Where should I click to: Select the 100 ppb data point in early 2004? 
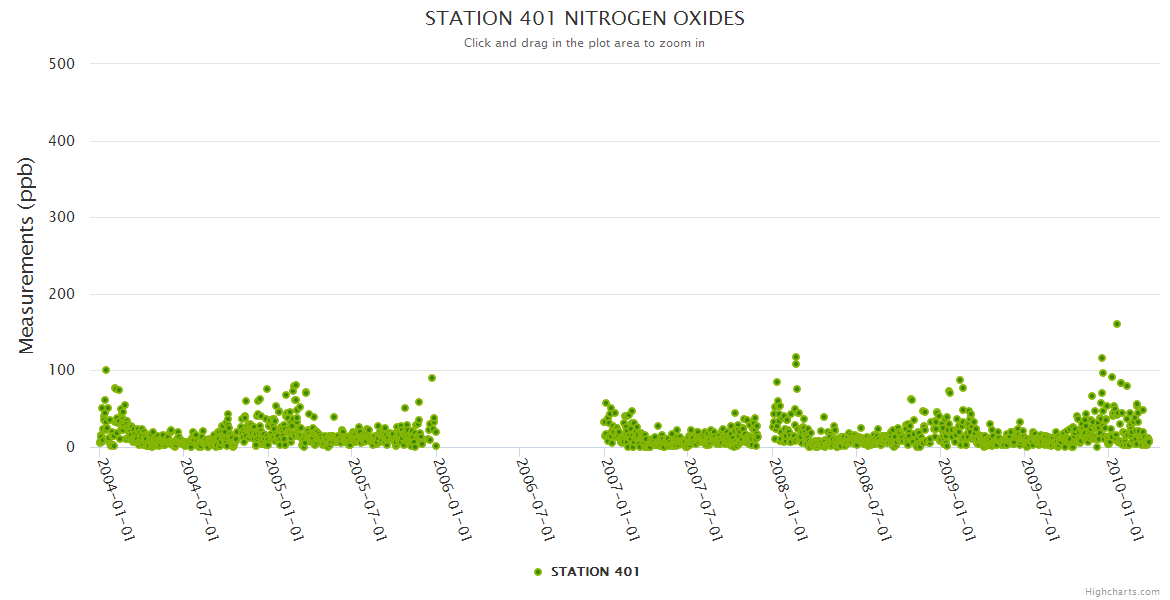106,370
